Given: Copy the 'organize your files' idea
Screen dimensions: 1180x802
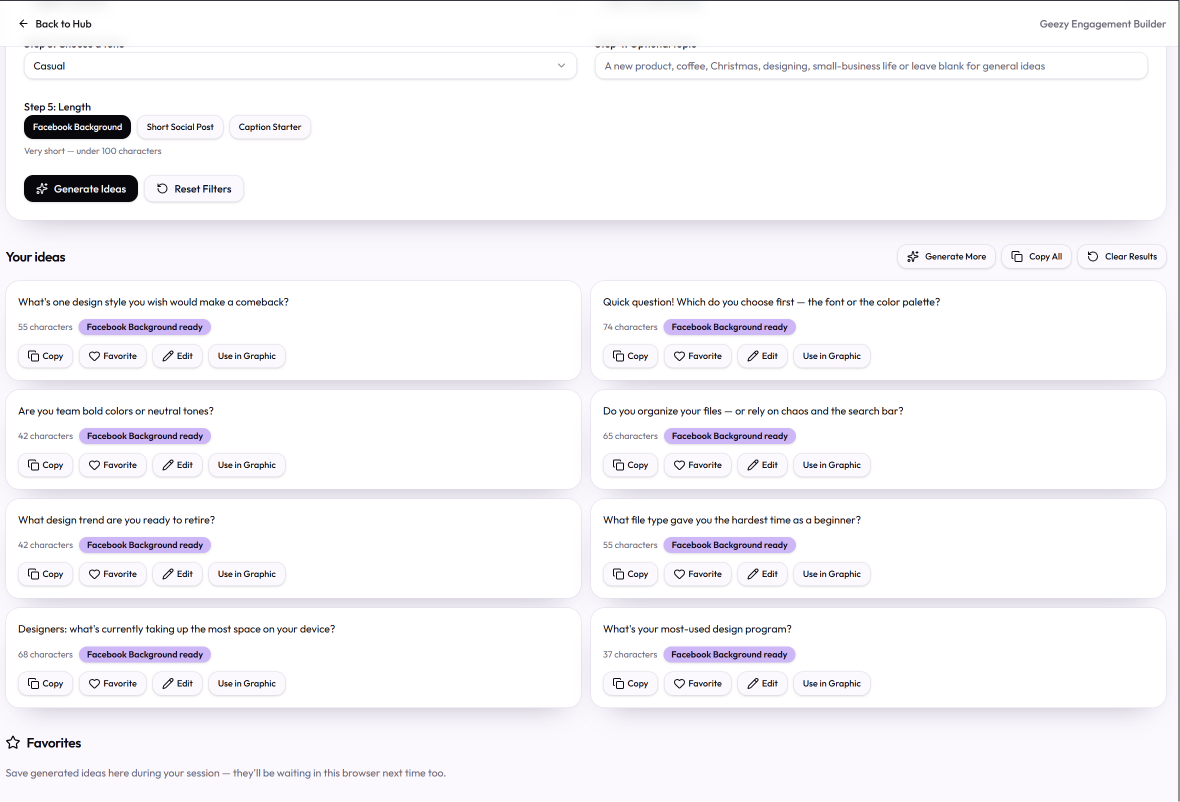Looking at the screenshot, I should (630, 465).
